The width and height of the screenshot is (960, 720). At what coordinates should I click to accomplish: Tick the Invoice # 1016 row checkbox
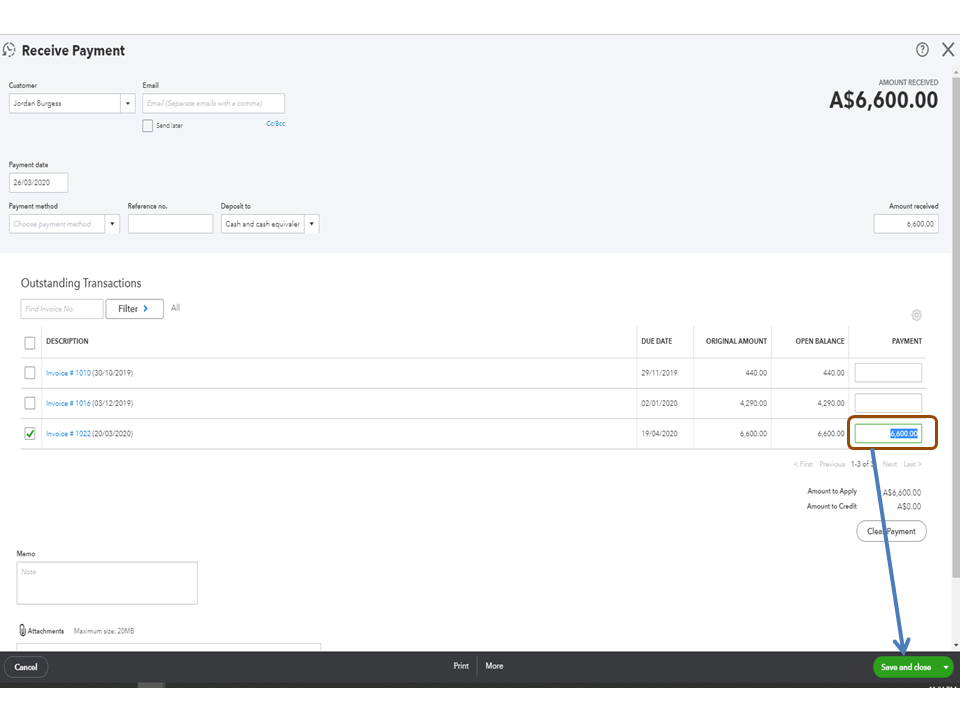(x=30, y=403)
